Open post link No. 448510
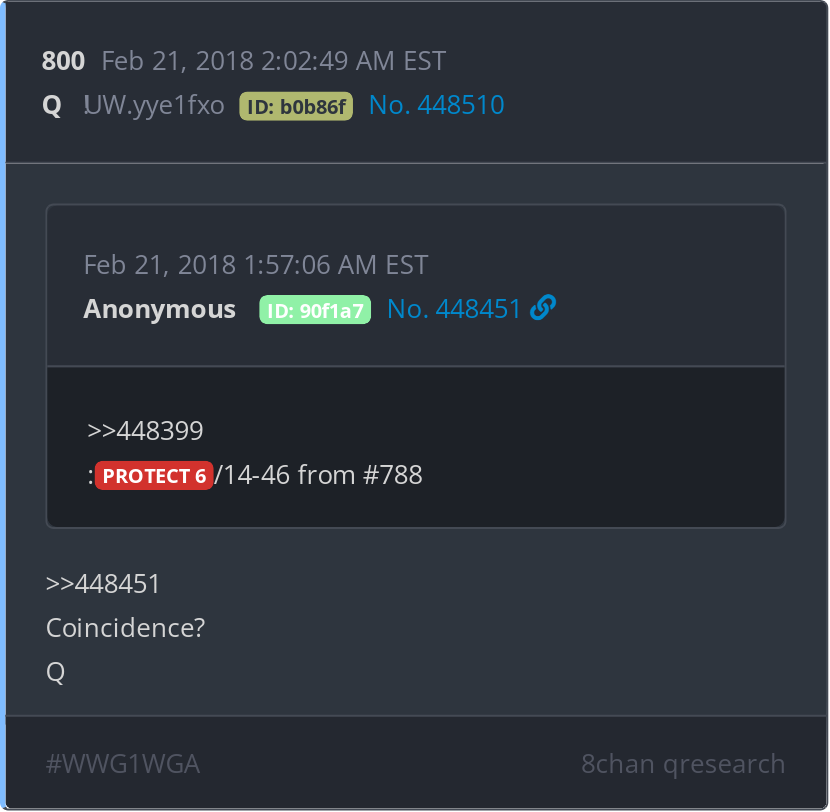The image size is (830, 812). (x=436, y=105)
